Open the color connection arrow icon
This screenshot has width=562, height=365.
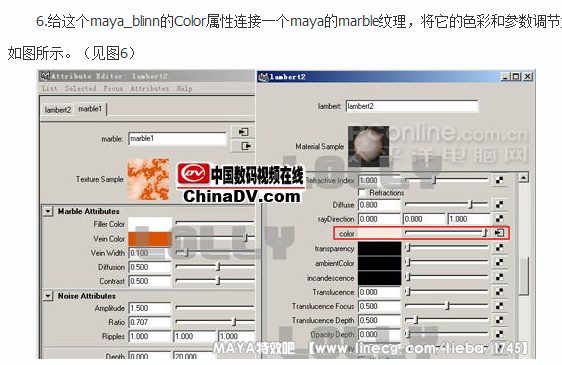pyautogui.click(x=500, y=233)
